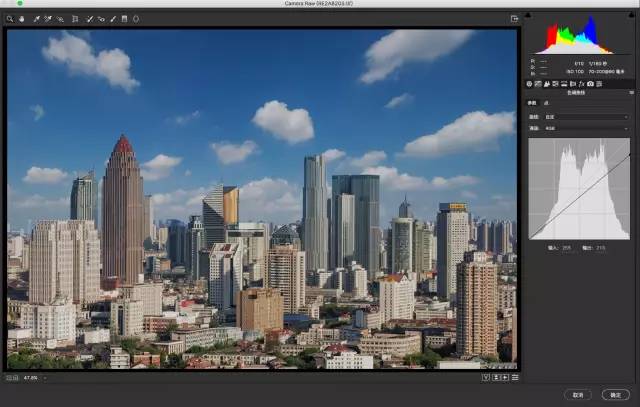Select the Hand tool
The image size is (640, 407).
(20, 18)
